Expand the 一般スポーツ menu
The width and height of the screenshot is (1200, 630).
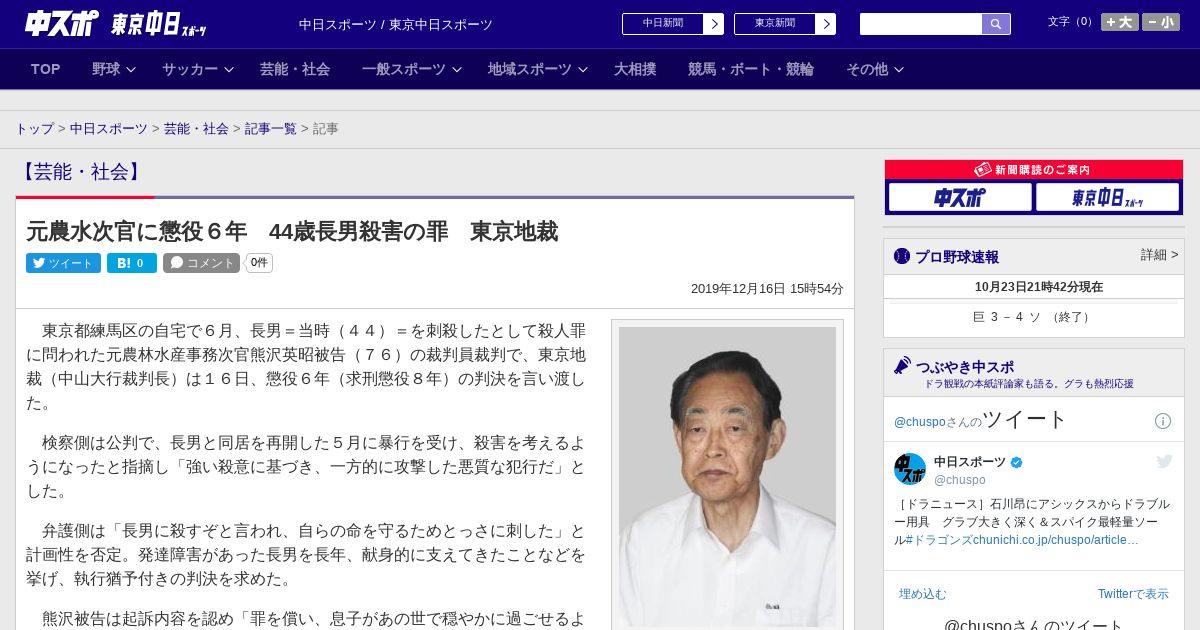(x=412, y=69)
